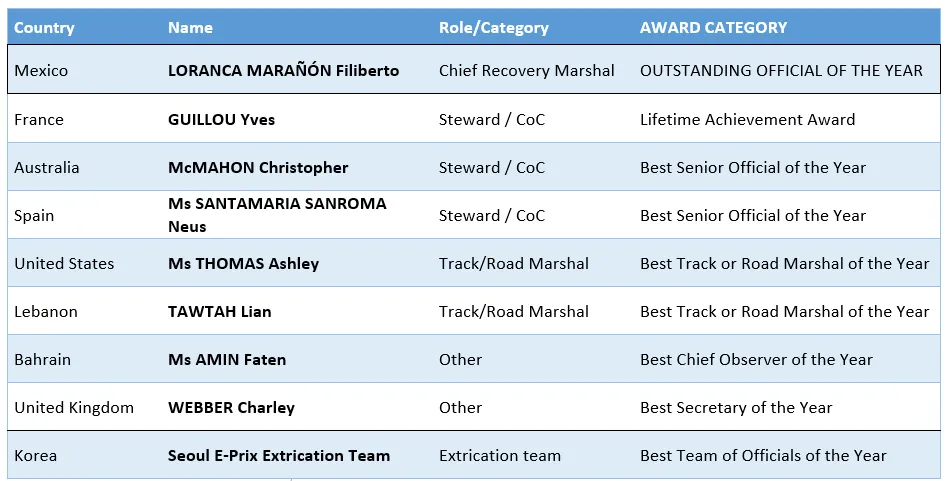Viewport: 947px width, 481px height.
Task: Click Ms AMIN Faten name
Action: pos(227,360)
